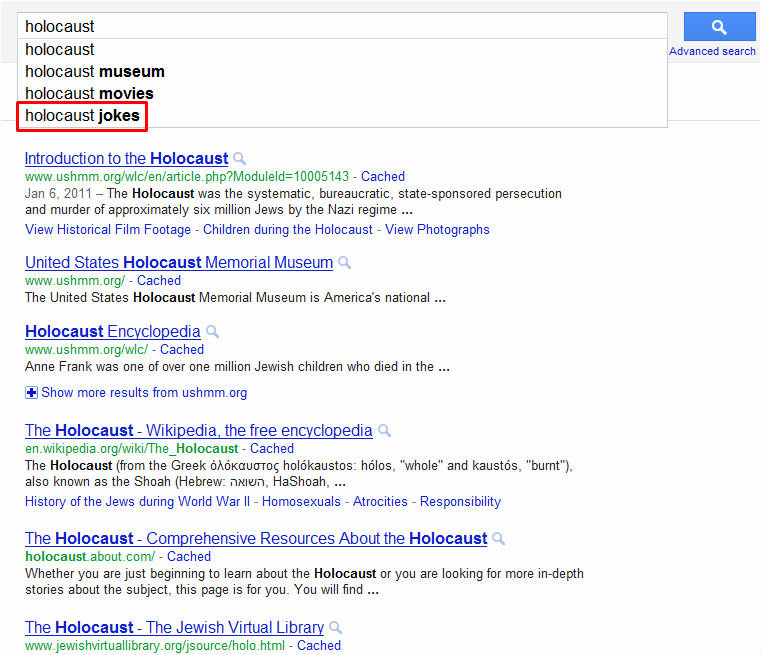Click preview magnifier beside Comprehensive Resources result

(499, 539)
